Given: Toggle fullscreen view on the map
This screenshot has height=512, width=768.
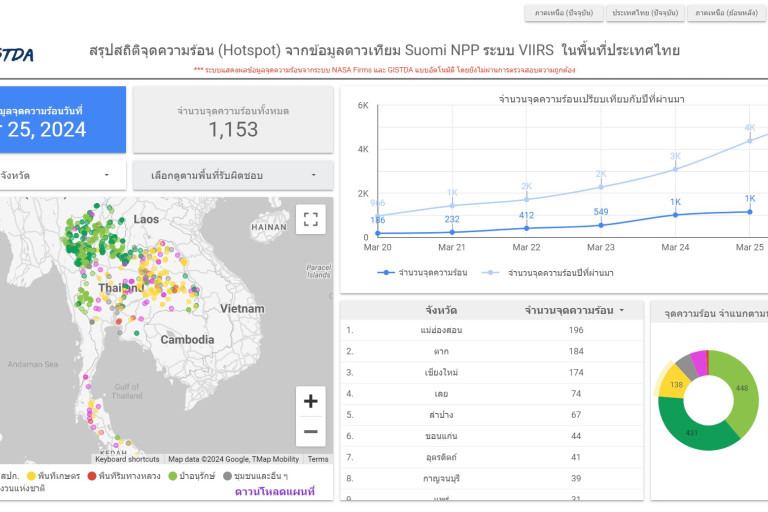Looking at the screenshot, I should click(x=310, y=219).
